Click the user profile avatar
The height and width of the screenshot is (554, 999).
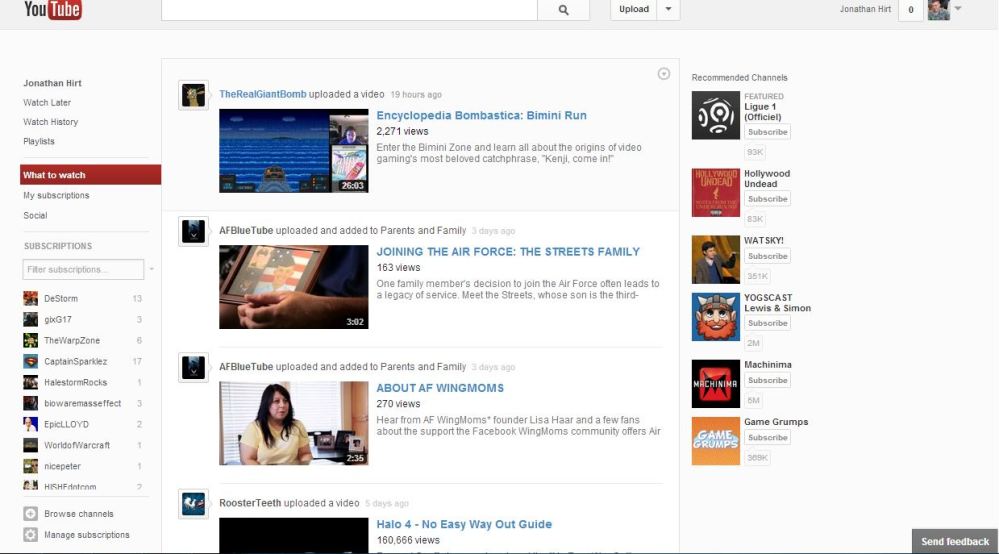tap(938, 10)
